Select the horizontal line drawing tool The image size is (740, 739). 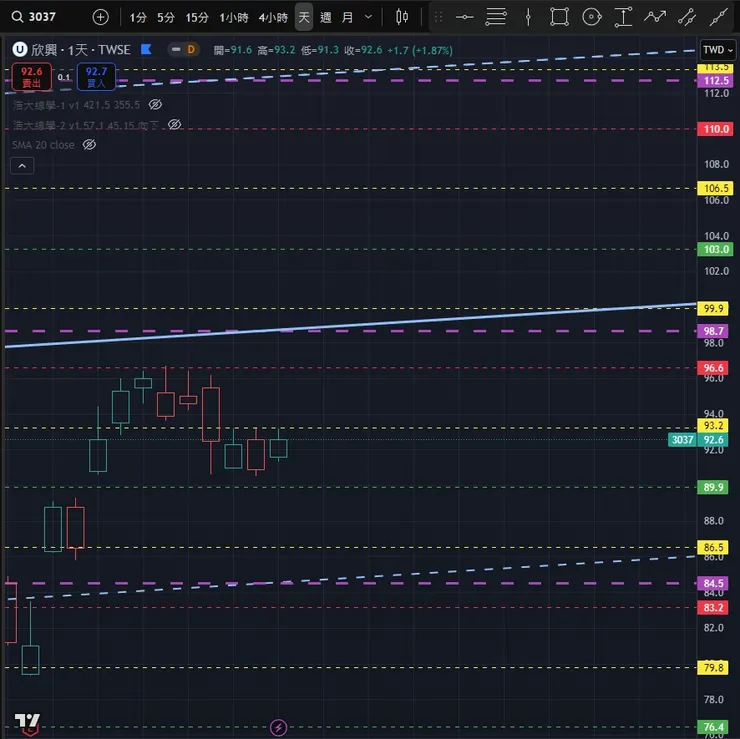[464, 17]
